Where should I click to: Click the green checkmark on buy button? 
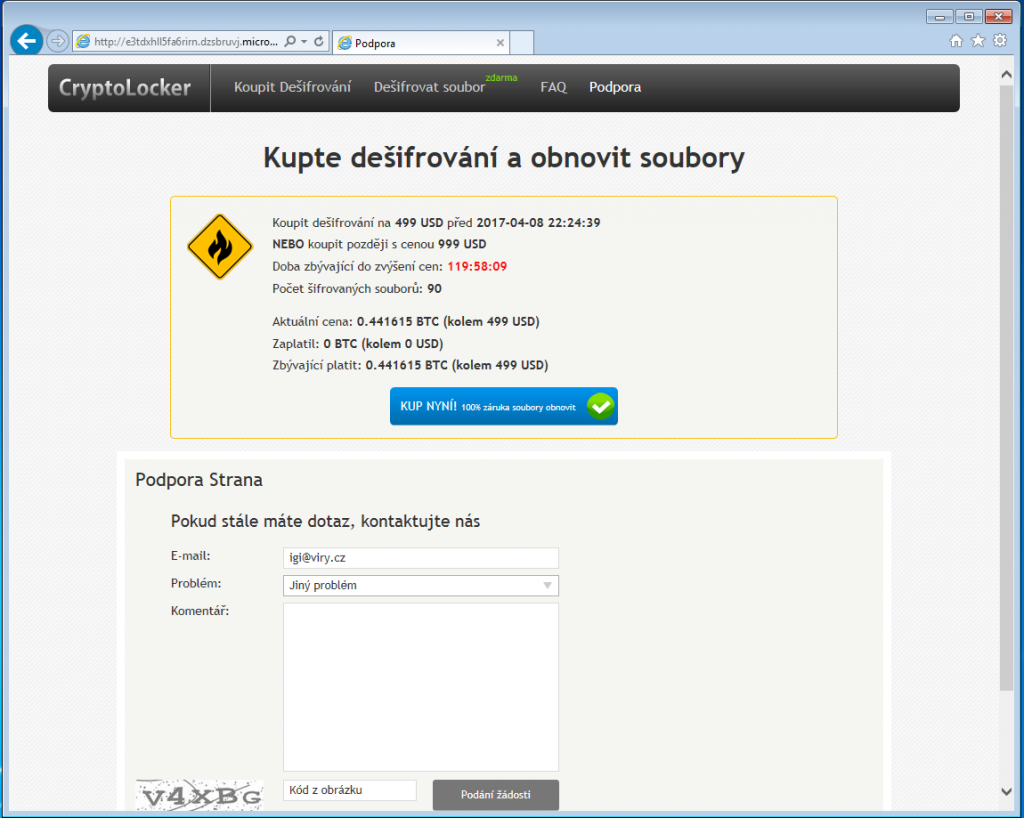click(600, 406)
